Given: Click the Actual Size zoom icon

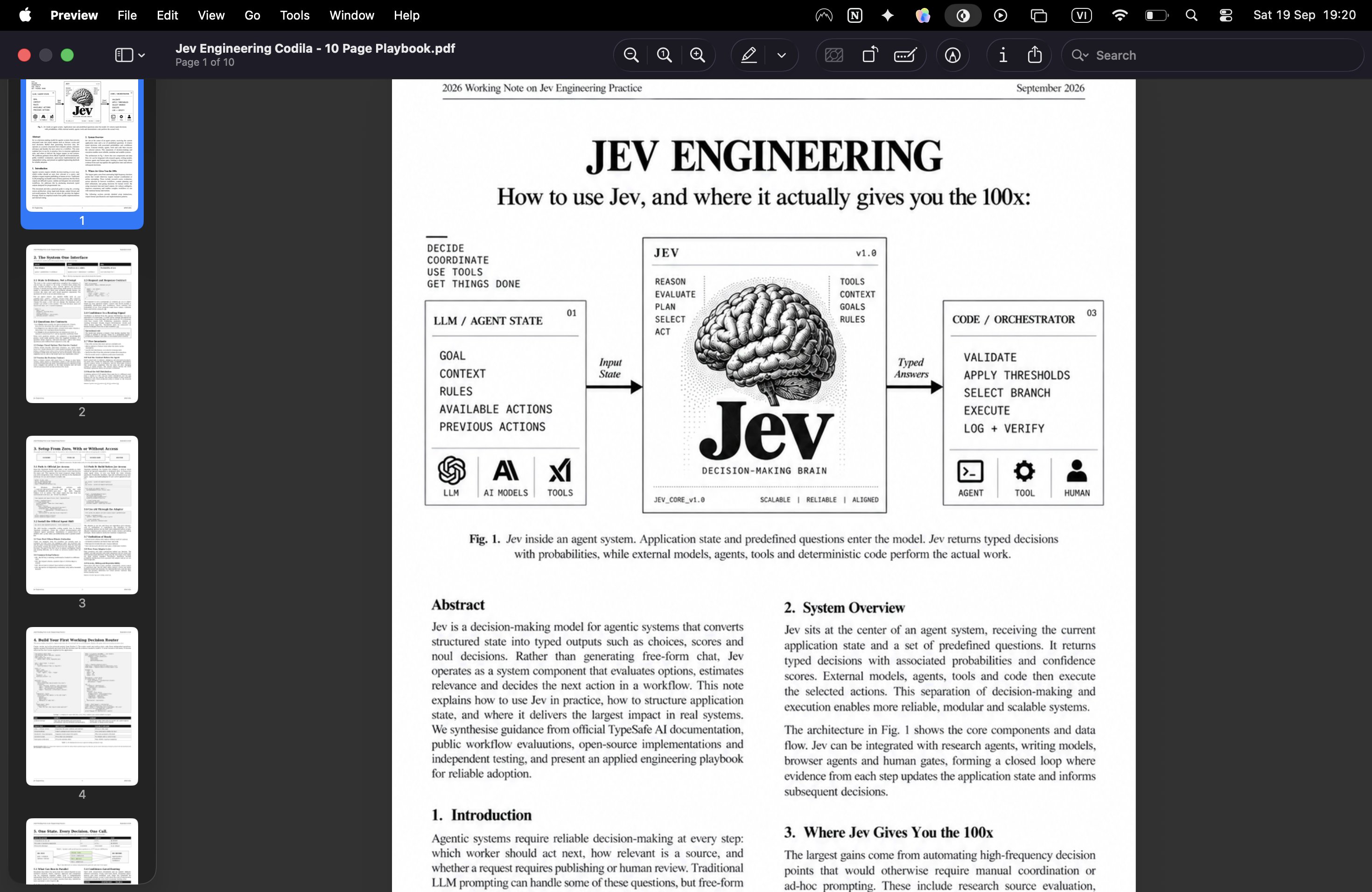Looking at the screenshot, I should (x=664, y=56).
